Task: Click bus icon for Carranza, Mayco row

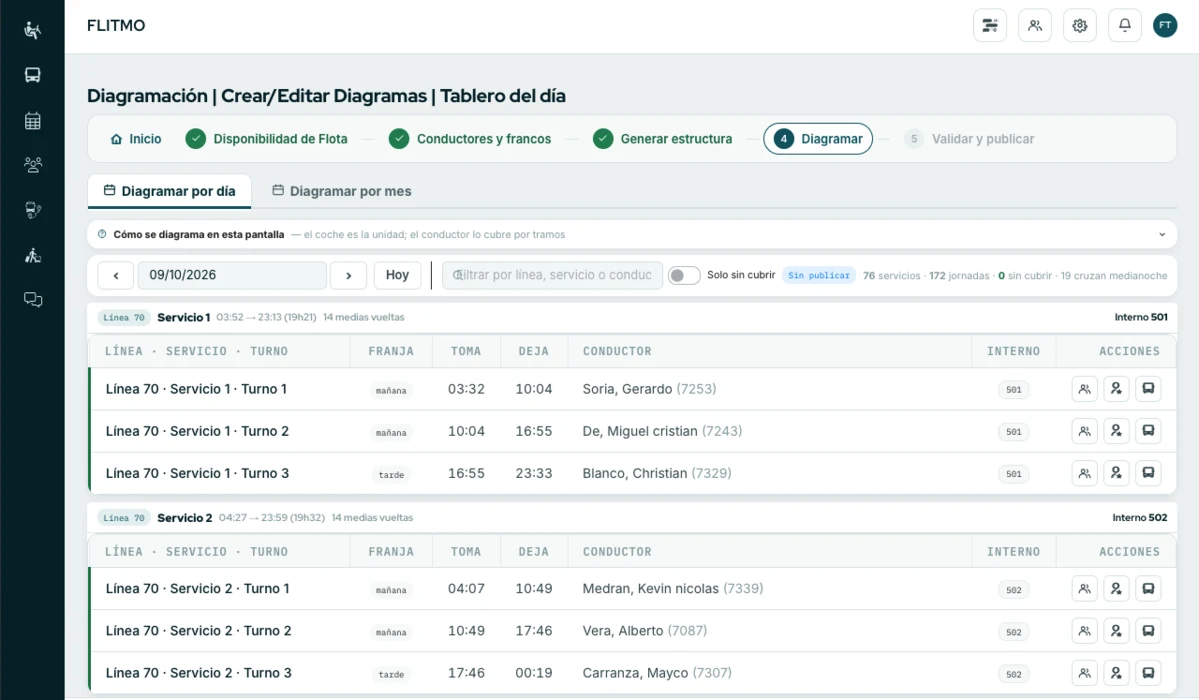Action: click(x=1149, y=672)
